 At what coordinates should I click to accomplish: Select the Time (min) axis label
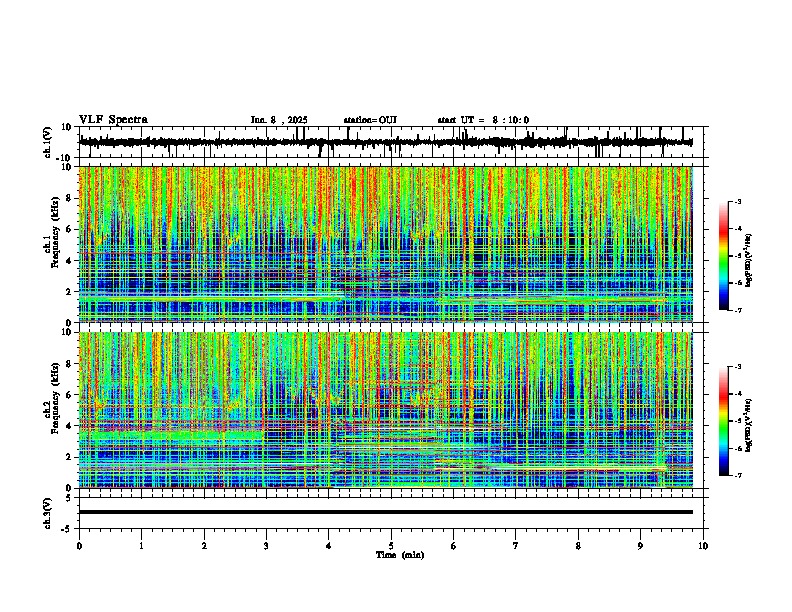tap(400, 555)
